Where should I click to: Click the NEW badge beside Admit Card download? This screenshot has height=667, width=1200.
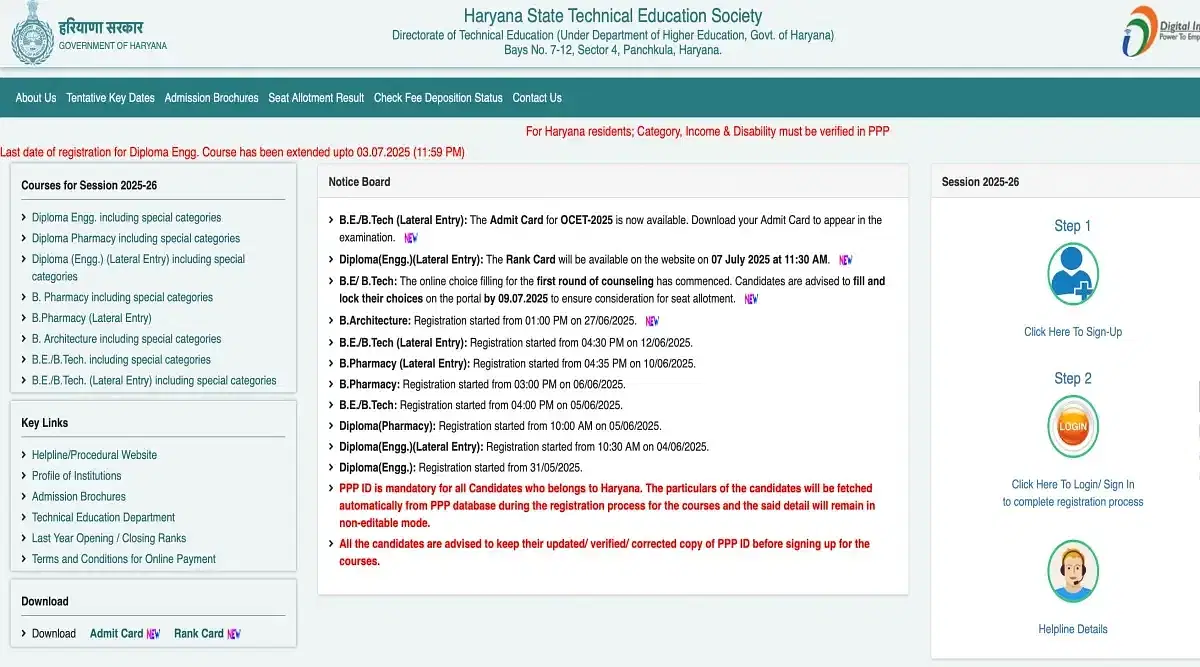click(153, 634)
